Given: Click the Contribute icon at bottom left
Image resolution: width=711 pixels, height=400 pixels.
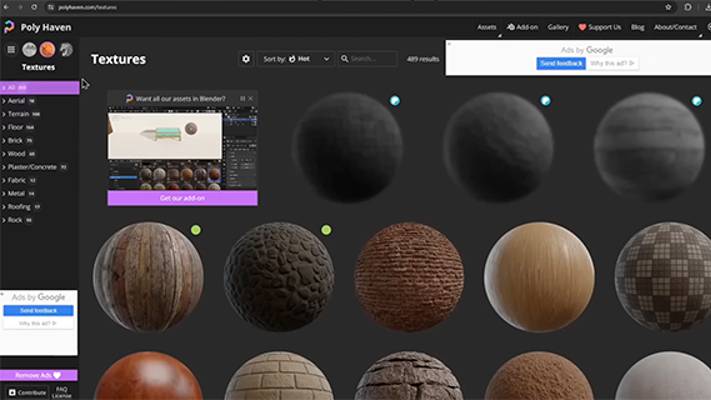Looking at the screenshot, I should [x=12, y=392].
